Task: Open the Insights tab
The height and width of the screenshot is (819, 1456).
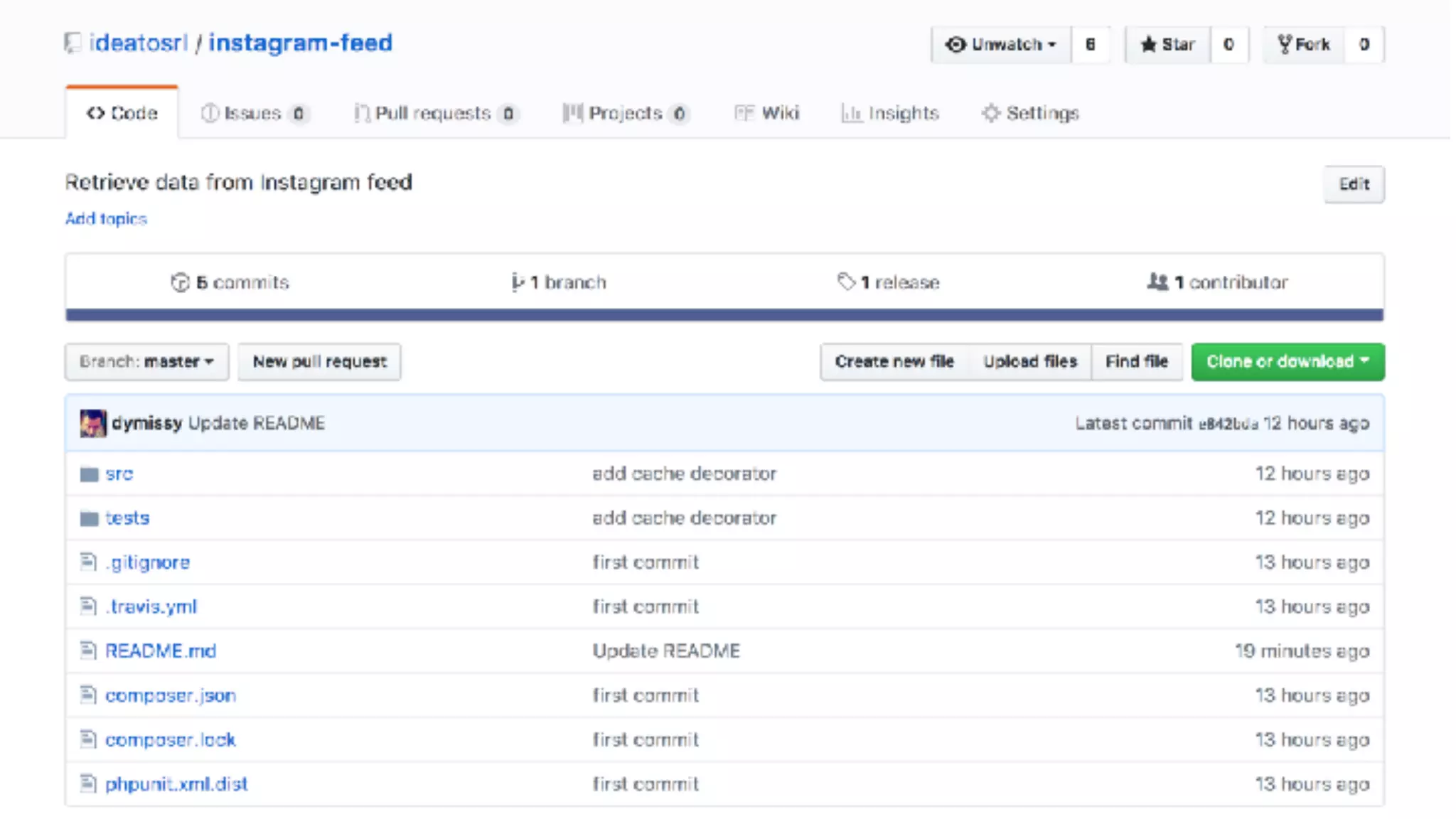Action: (x=889, y=113)
